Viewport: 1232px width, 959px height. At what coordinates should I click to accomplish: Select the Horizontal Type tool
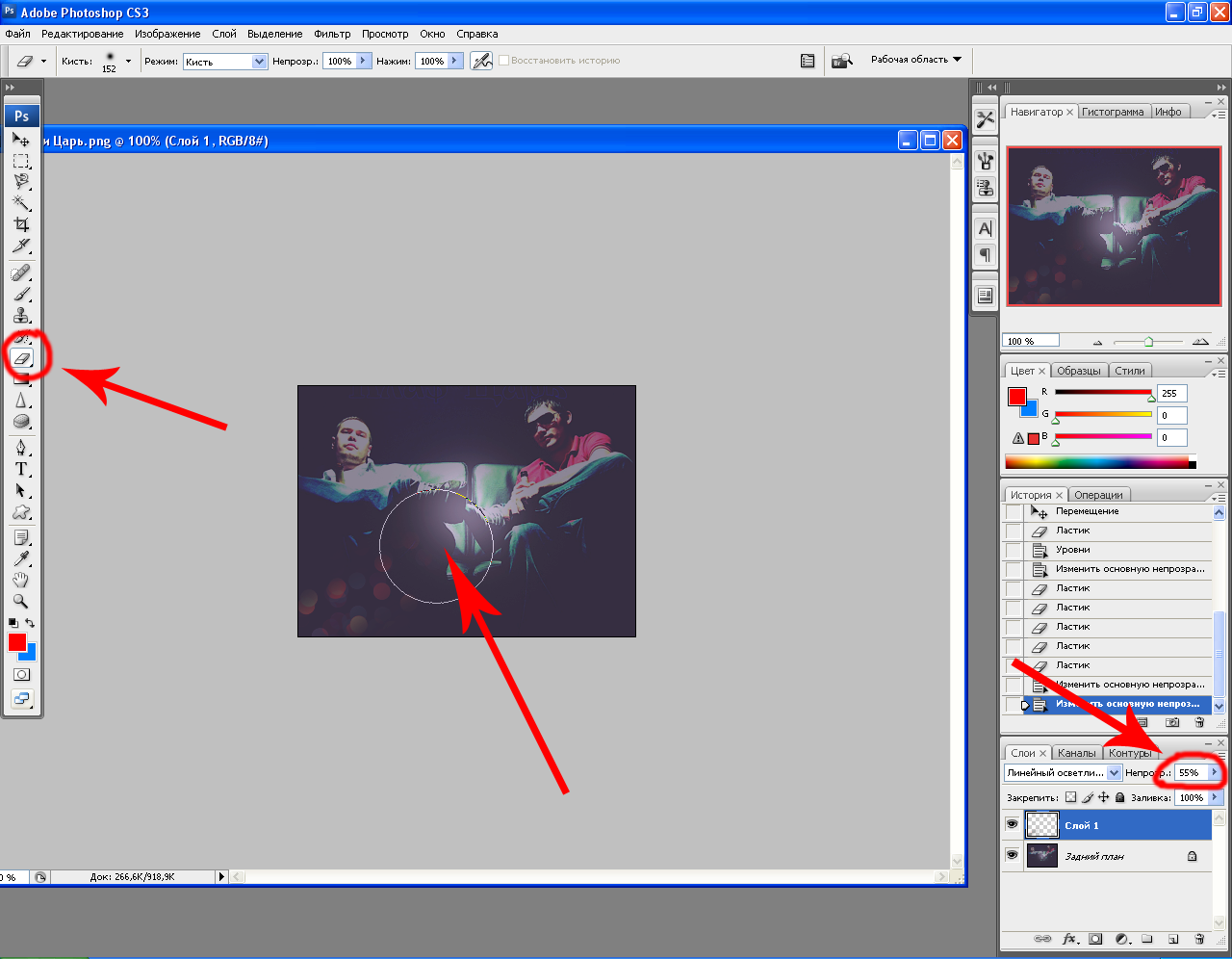click(x=21, y=469)
